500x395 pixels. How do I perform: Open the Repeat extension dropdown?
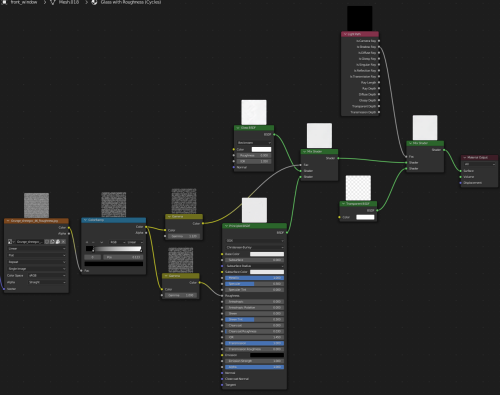(37, 262)
